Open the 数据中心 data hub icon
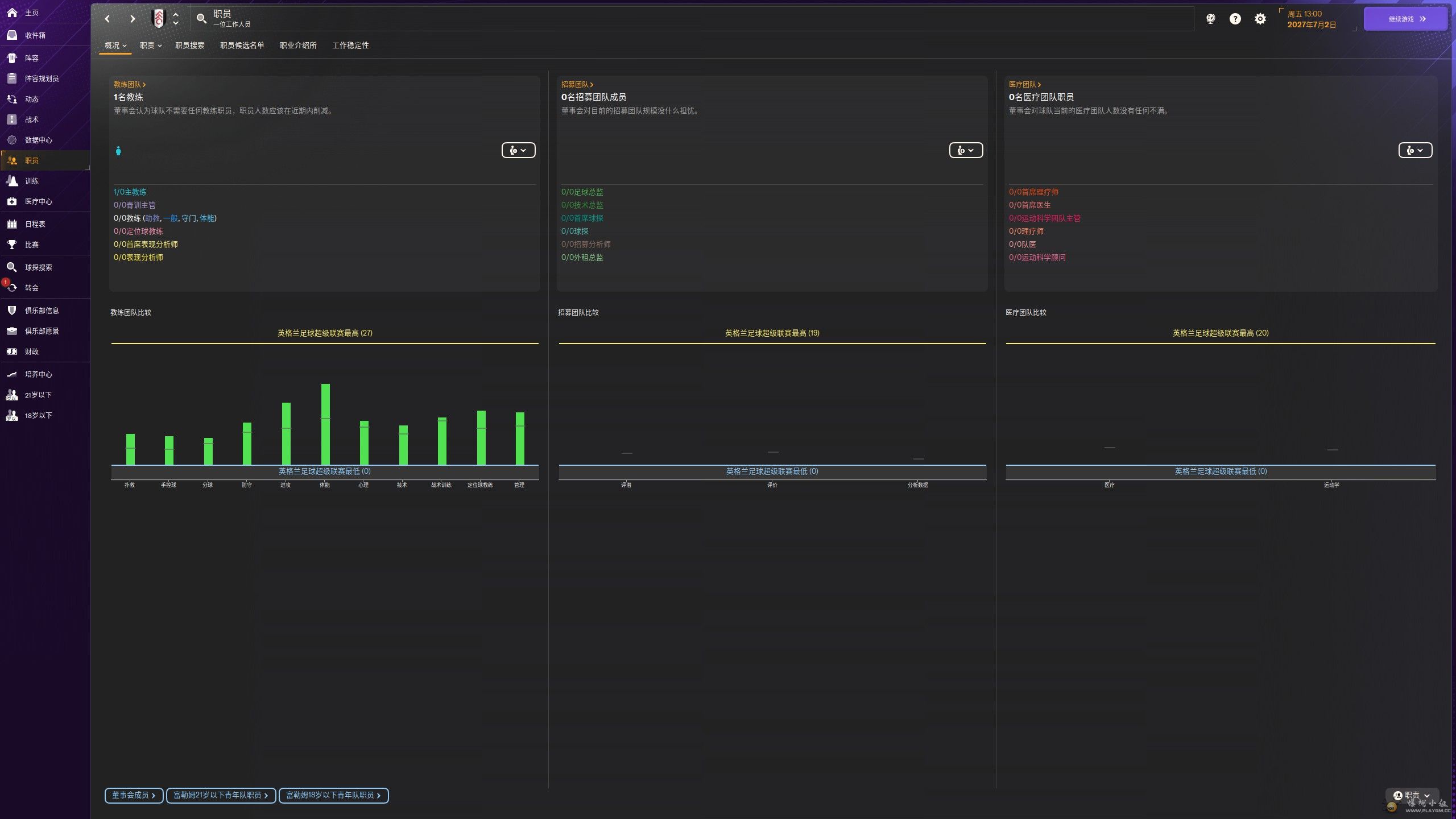Viewport: 1456px width, 819px height. click(12, 140)
